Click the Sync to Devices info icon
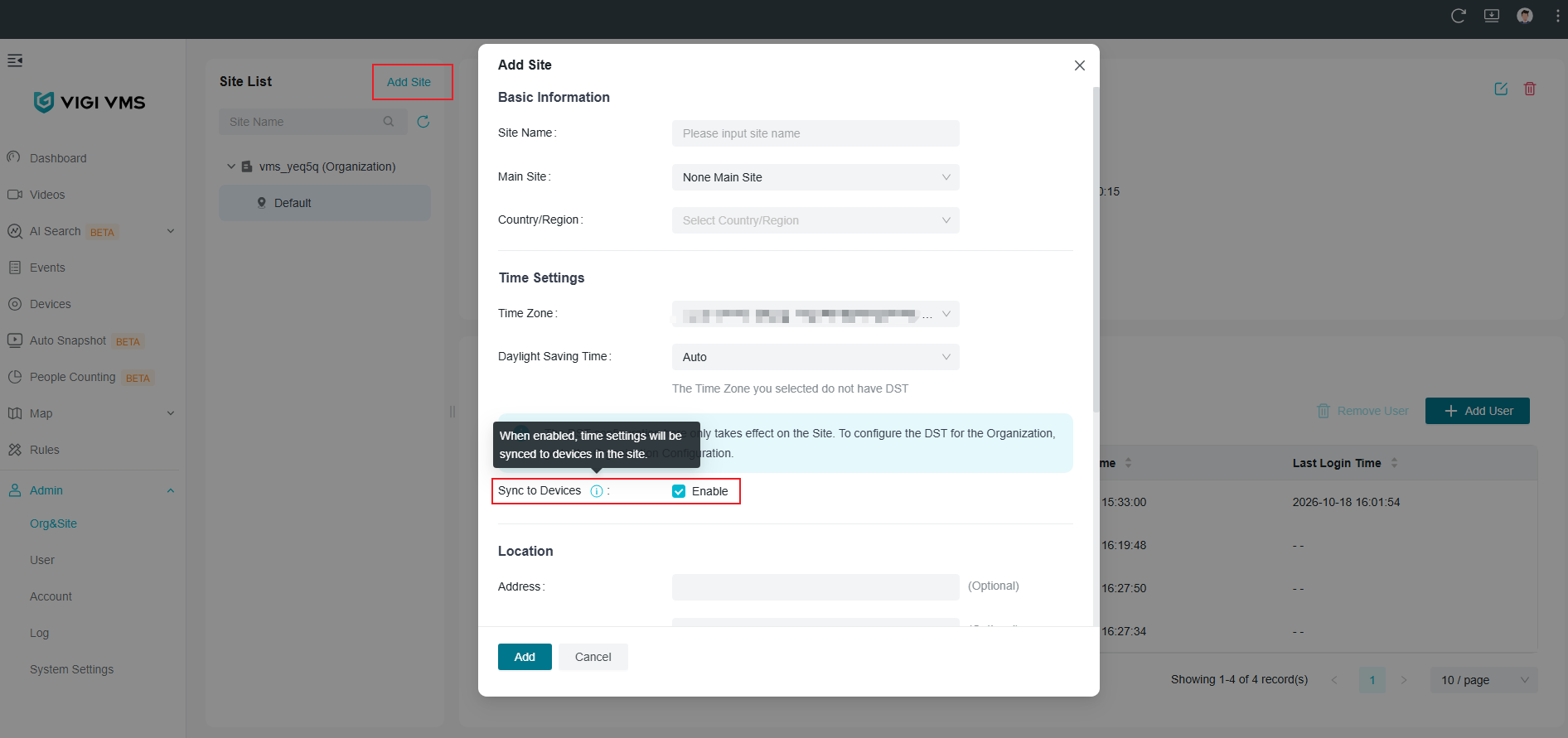Screen dimensions: 1568x738 tap(597, 491)
